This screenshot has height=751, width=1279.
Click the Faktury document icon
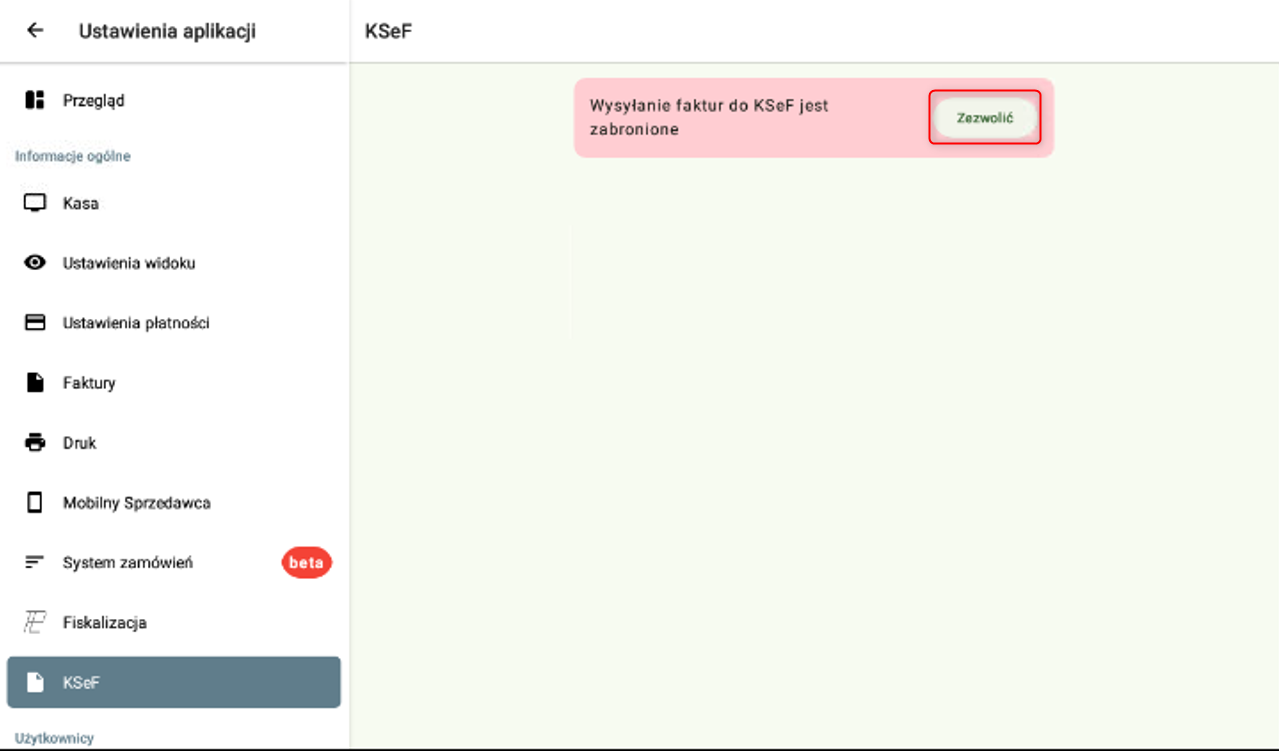(35, 383)
